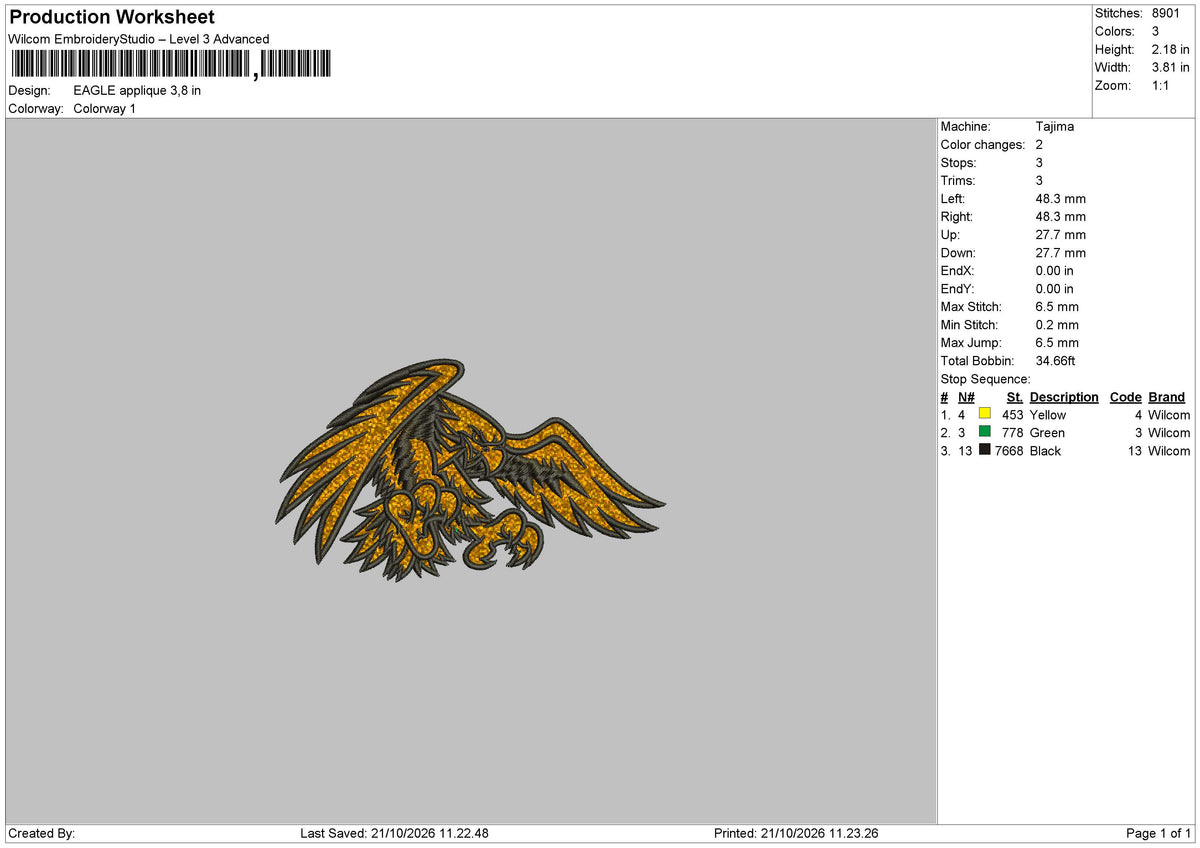Screen dimensions: 1200x848
Task: Click the Zoom value 1:1
Action: [1161, 85]
